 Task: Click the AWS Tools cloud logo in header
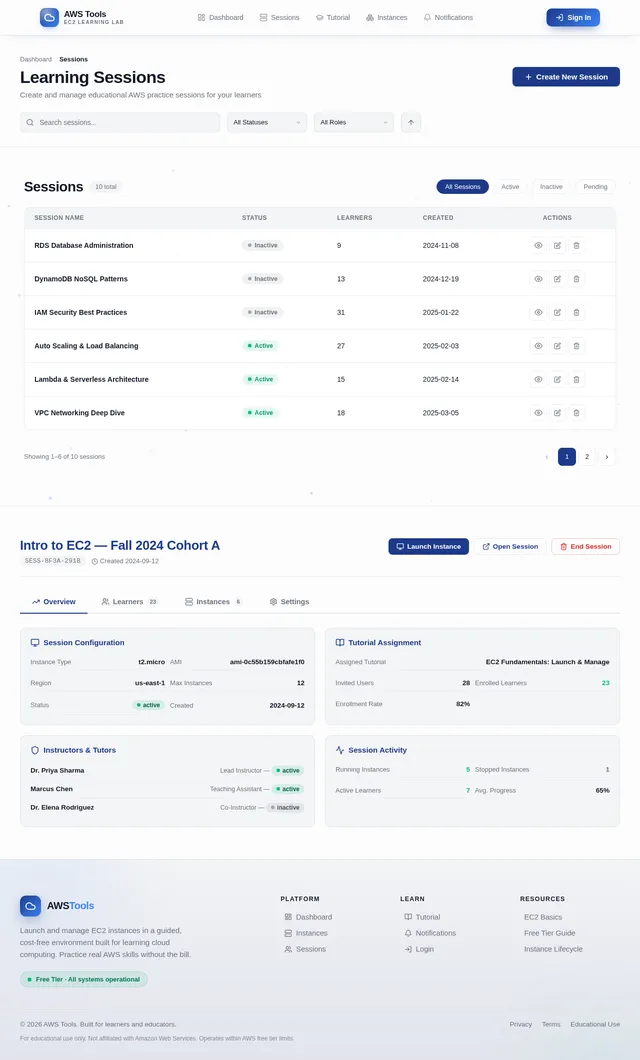click(49, 18)
